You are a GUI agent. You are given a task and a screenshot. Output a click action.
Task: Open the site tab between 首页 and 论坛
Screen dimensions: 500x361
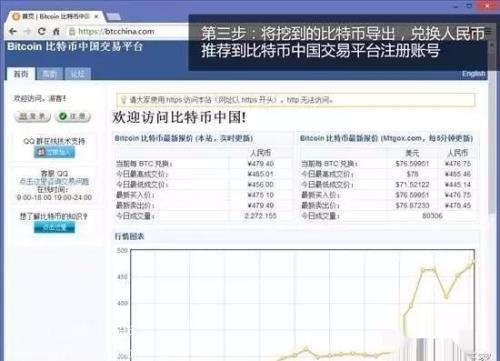[50, 74]
